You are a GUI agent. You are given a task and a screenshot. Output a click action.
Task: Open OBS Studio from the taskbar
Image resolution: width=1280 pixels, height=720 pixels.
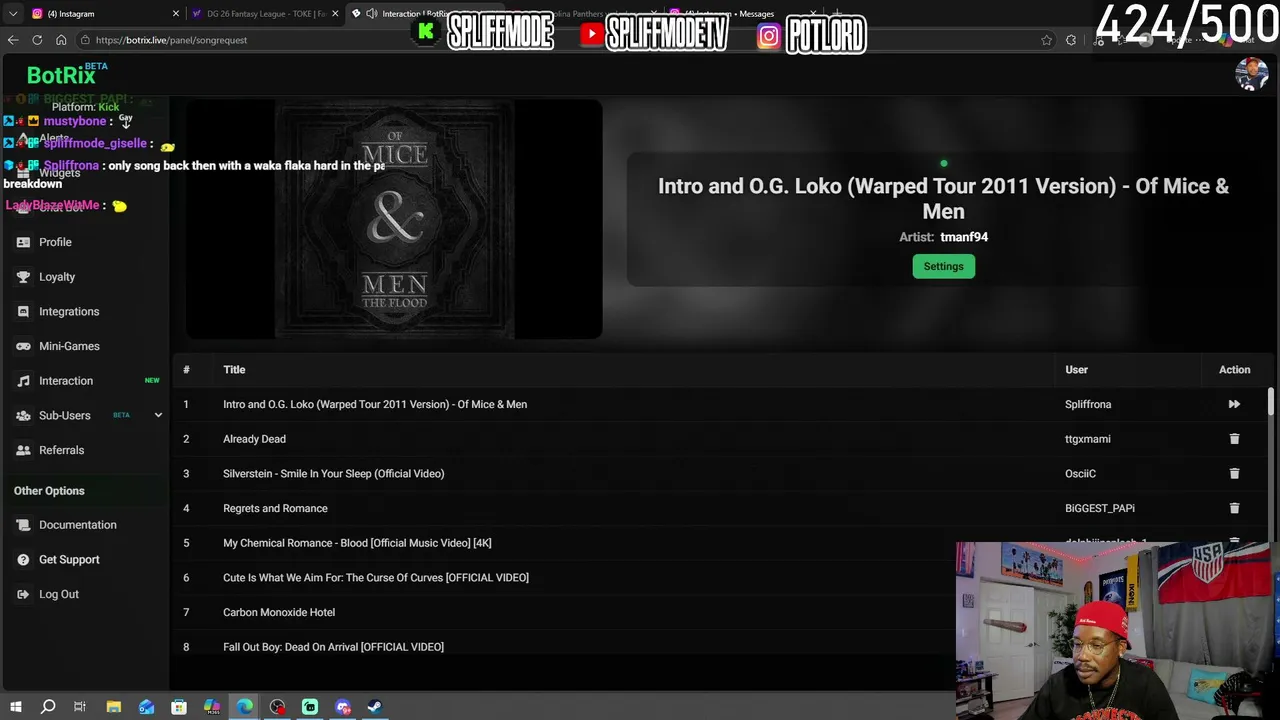click(277, 707)
